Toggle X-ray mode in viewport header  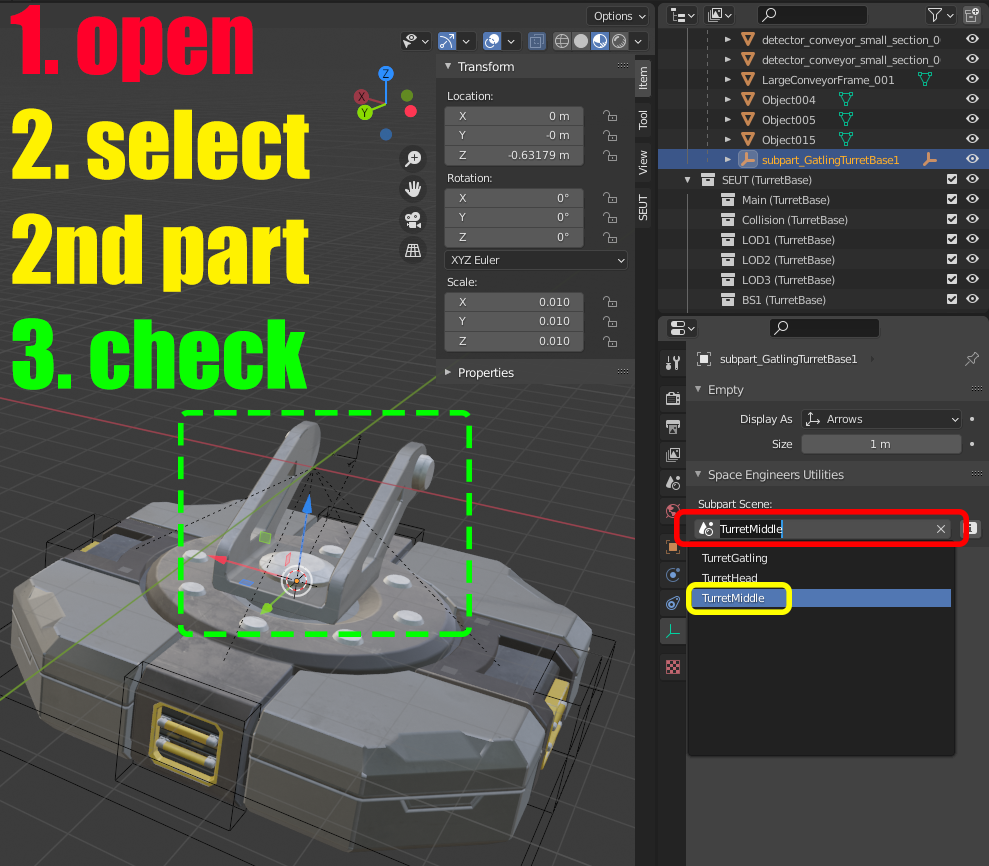pos(536,42)
